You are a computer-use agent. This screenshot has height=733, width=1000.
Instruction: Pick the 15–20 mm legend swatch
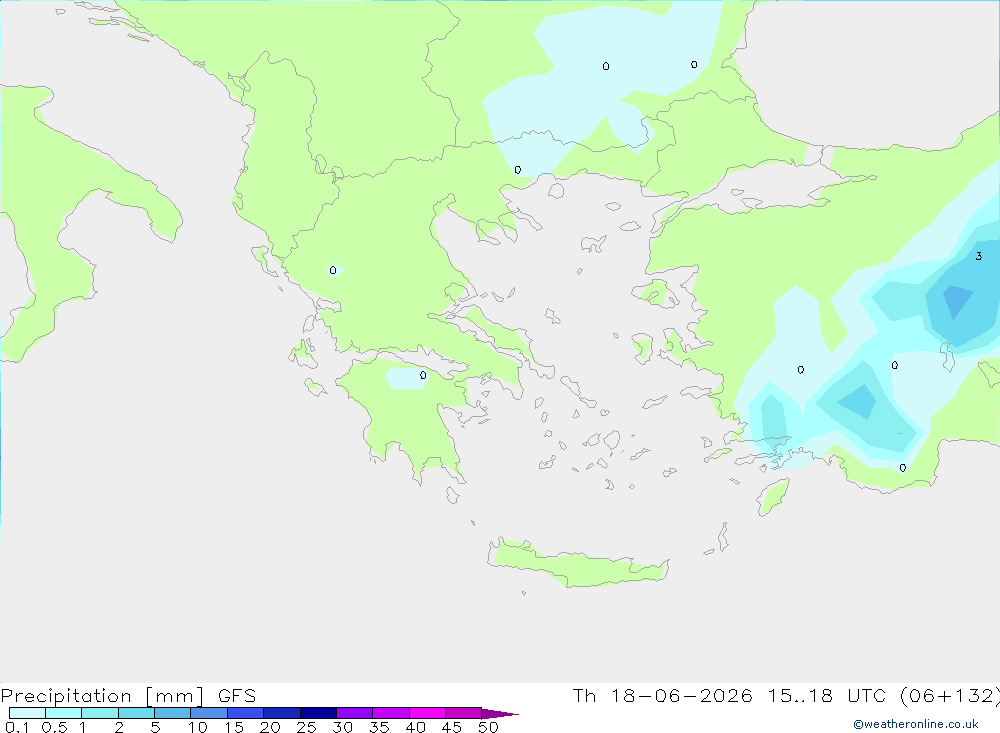(x=246, y=713)
